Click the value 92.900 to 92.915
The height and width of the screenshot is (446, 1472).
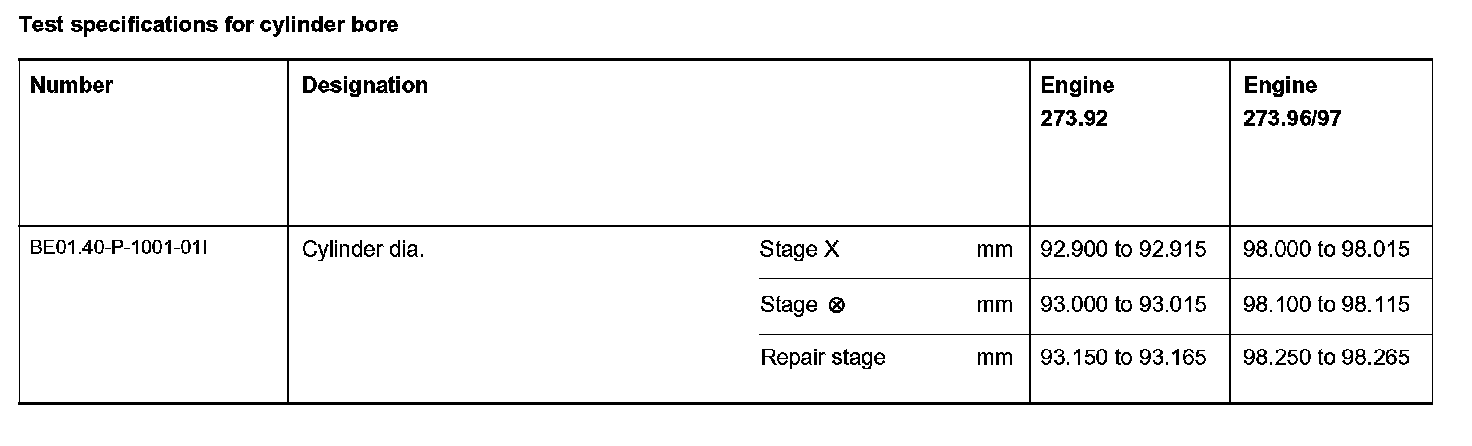click(1124, 250)
